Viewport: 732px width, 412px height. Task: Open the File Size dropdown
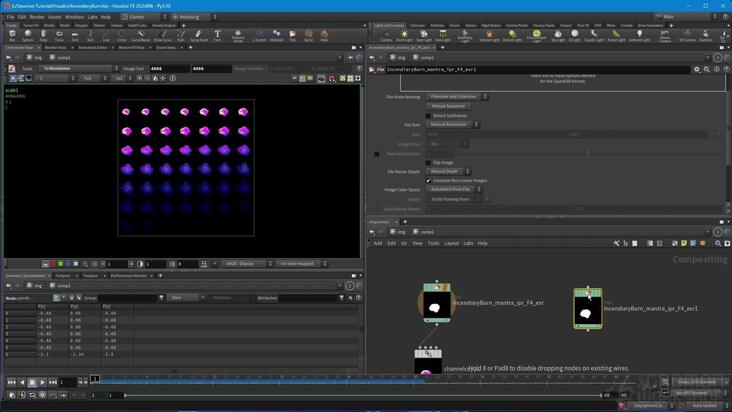(452, 125)
